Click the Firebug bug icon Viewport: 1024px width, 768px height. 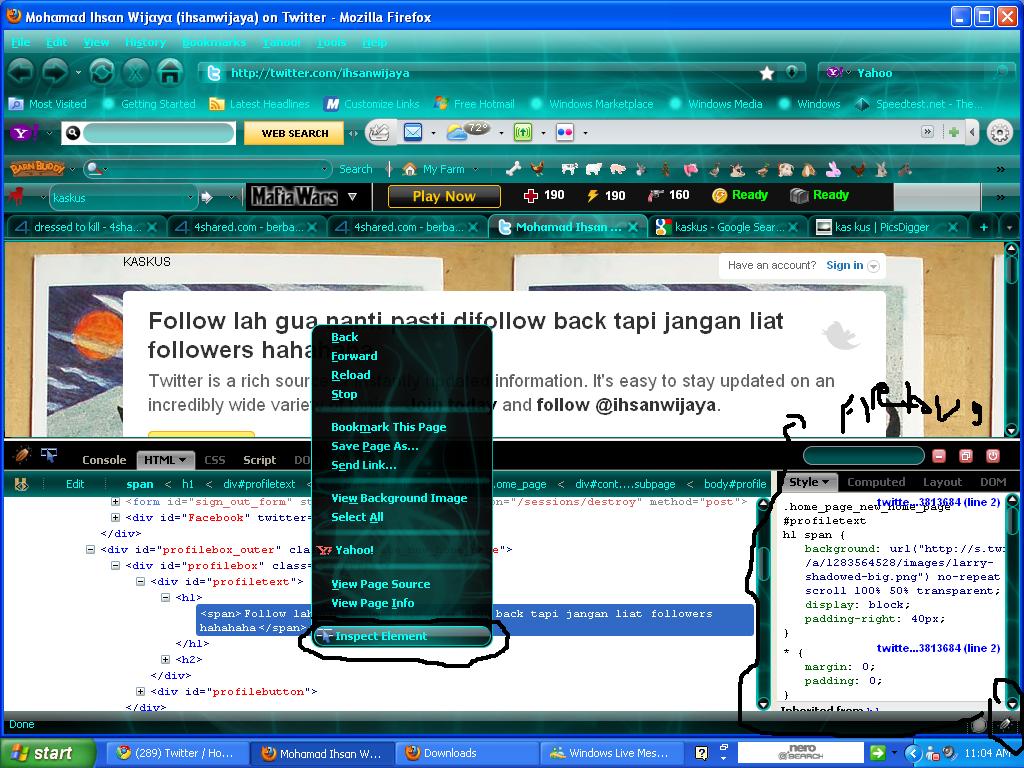point(23,455)
